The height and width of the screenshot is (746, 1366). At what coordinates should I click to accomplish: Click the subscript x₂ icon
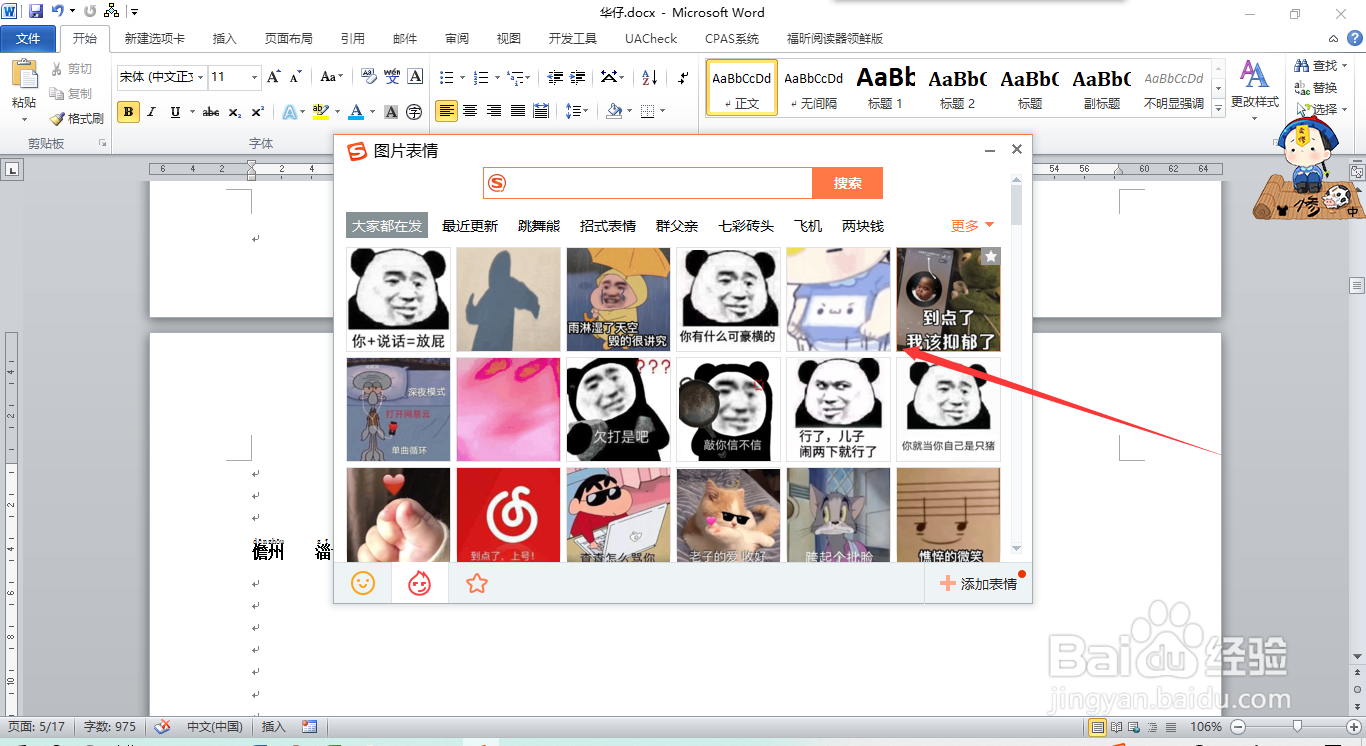tap(234, 112)
